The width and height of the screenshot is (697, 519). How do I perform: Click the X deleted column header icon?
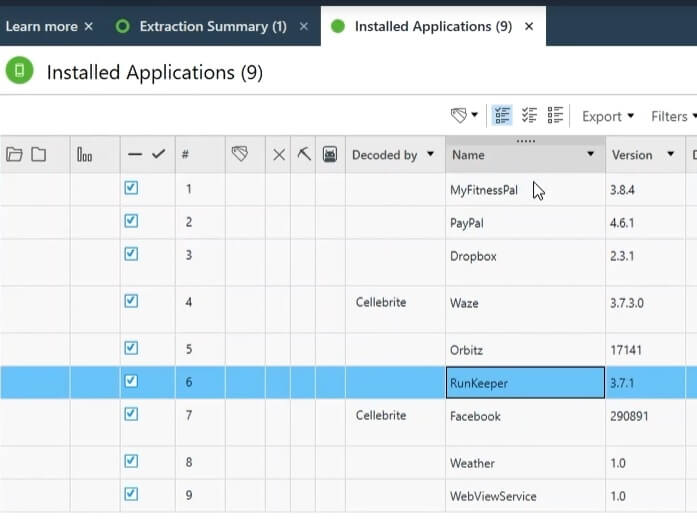tap(279, 155)
